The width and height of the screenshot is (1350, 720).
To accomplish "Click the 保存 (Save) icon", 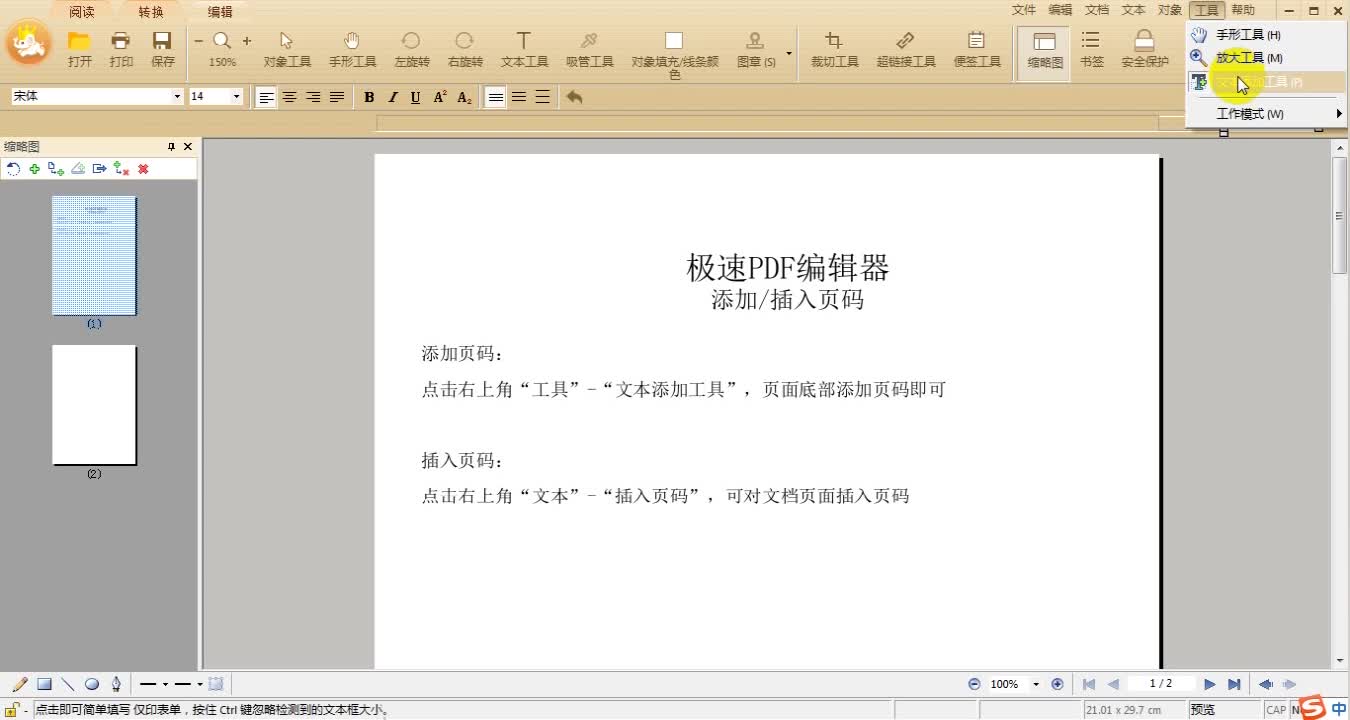I will (x=162, y=41).
